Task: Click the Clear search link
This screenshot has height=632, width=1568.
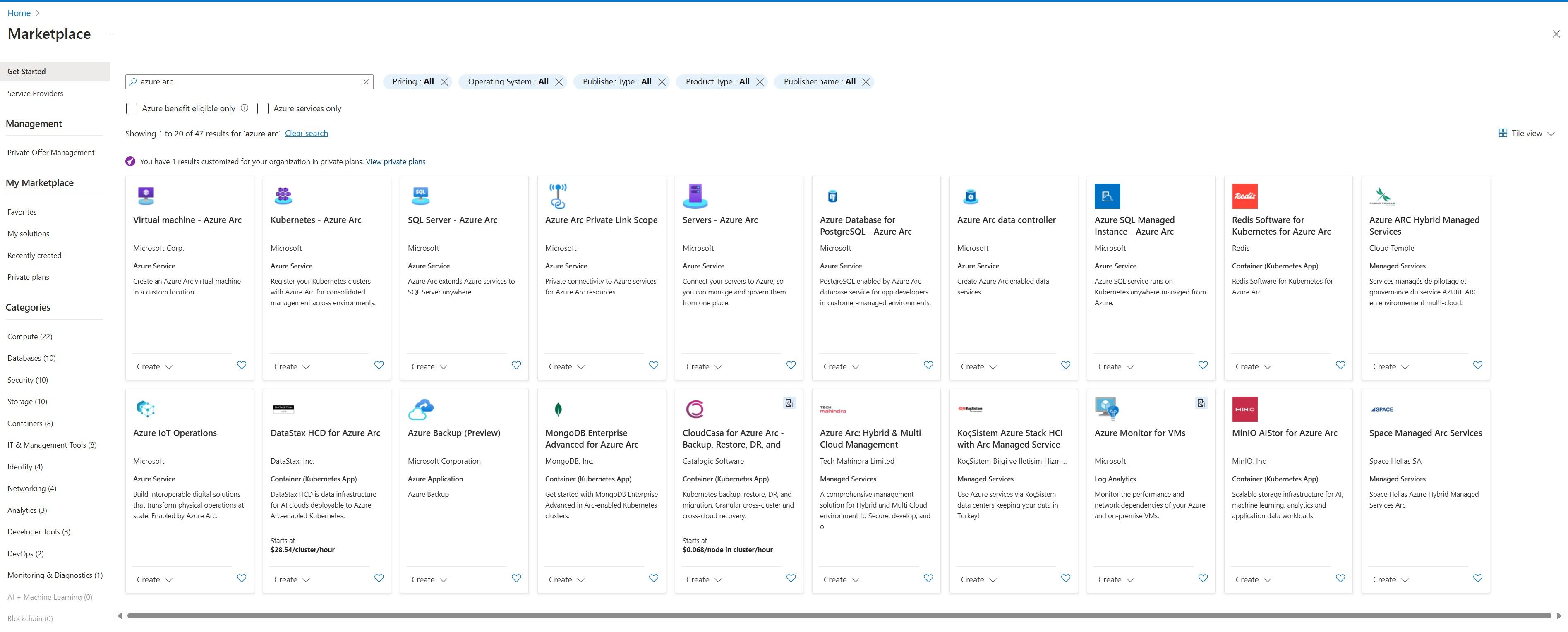Action: tap(306, 133)
